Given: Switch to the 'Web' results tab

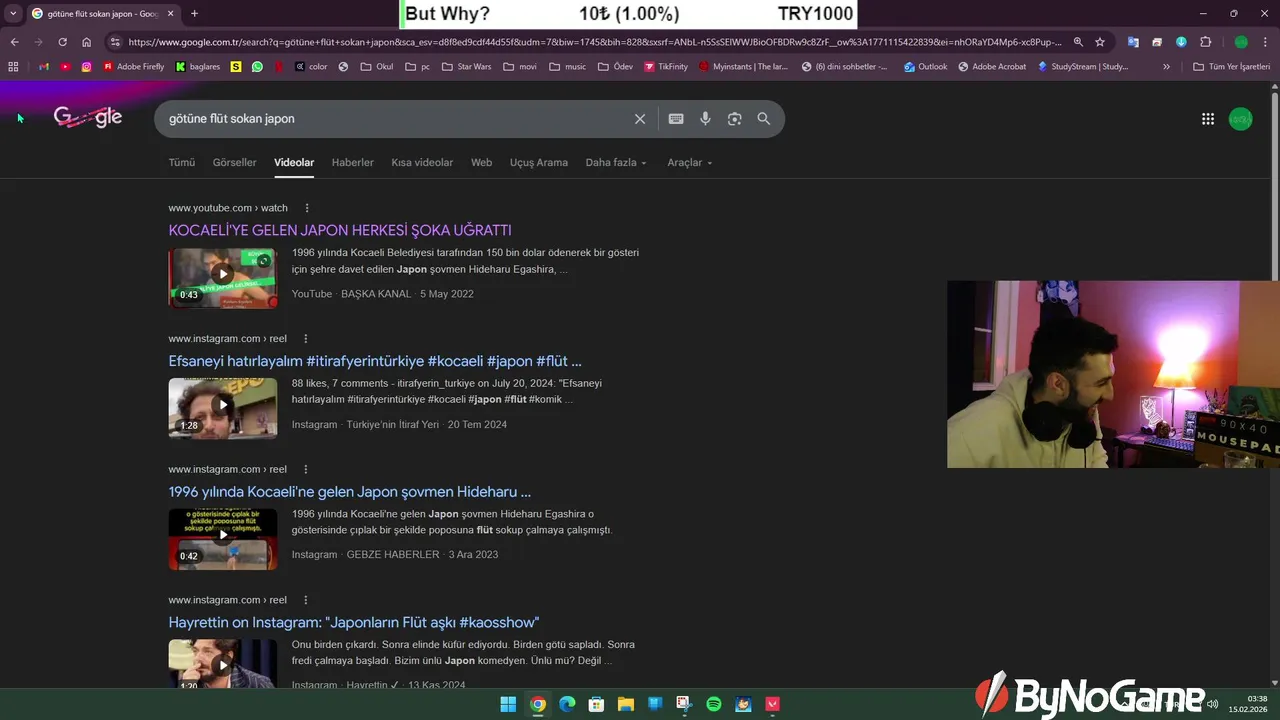Looking at the screenshot, I should [482, 162].
